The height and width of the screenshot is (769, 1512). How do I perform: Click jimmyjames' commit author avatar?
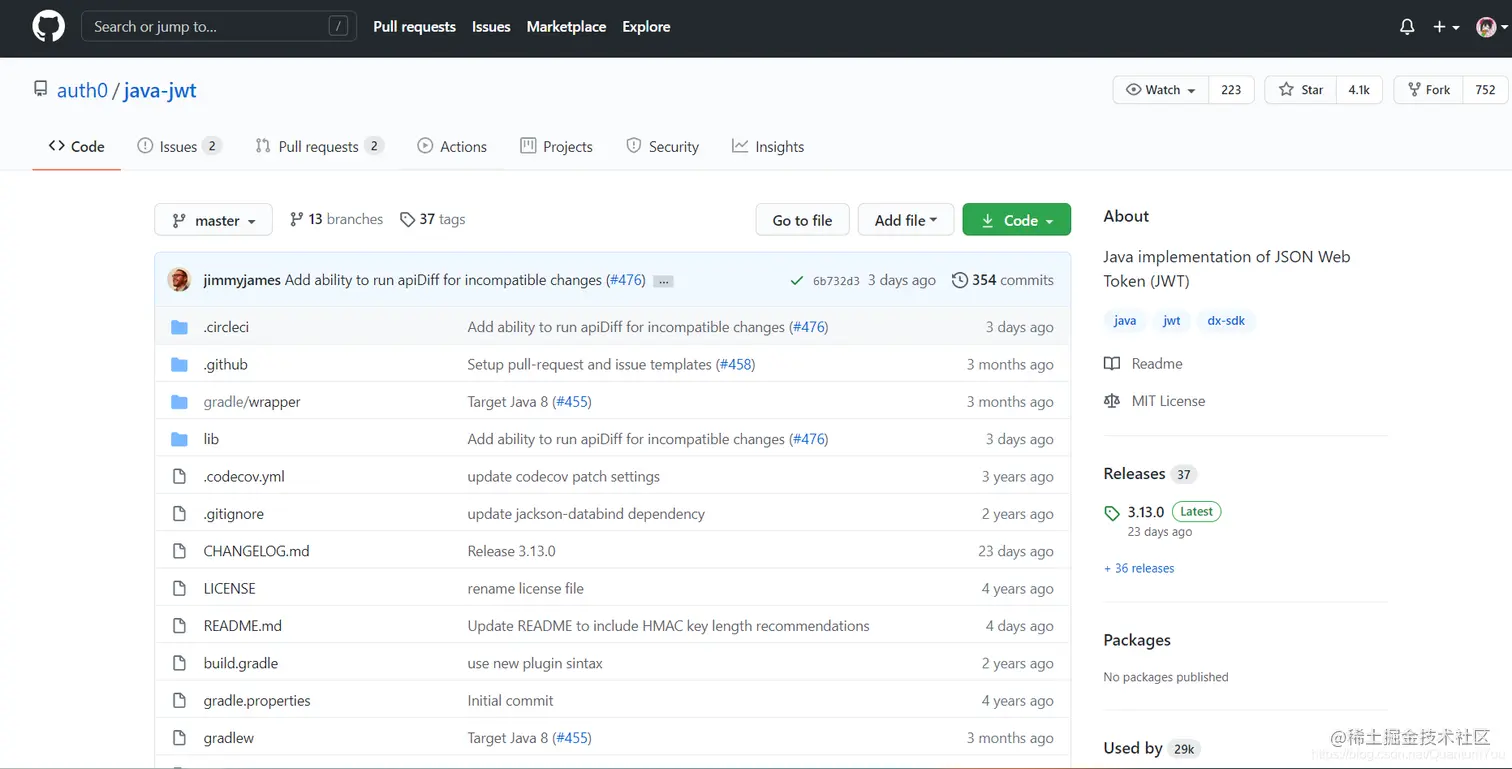pos(179,280)
